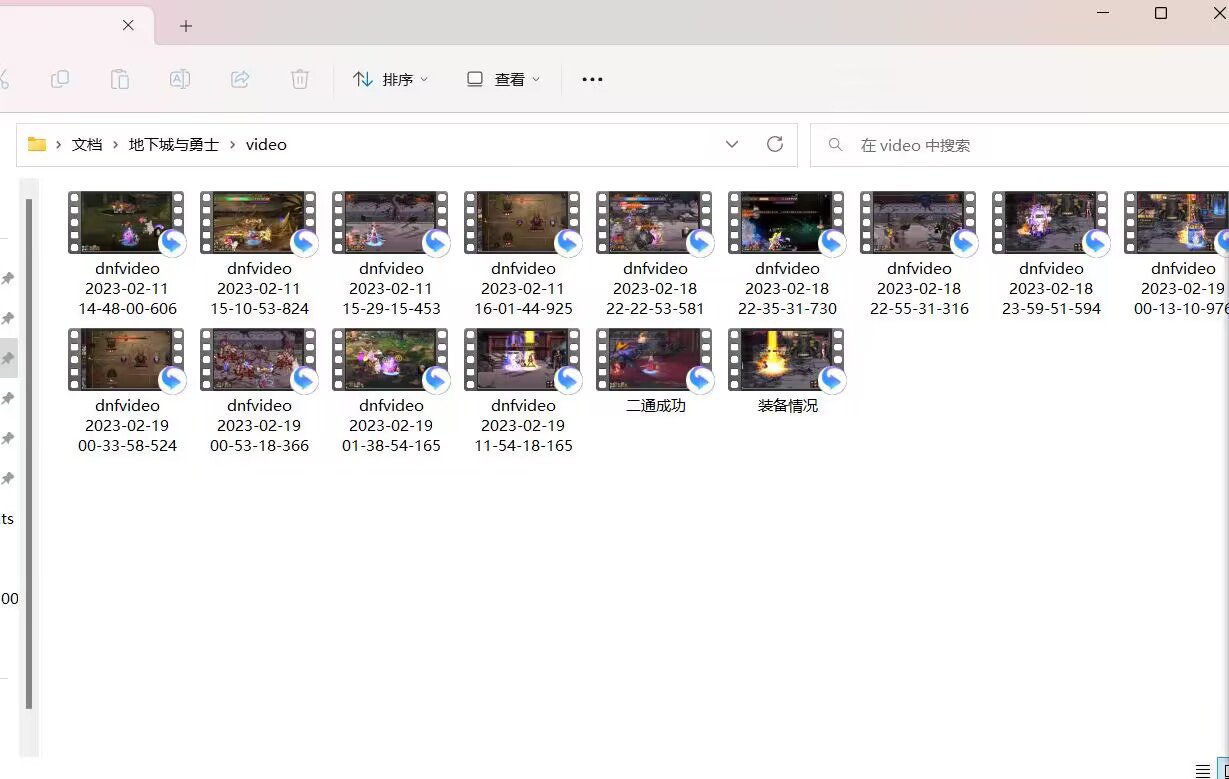1229x779 pixels.
Task: Select thumbnail of dnfvideo 2023-02-11 15-29-15-453
Action: 391,223
